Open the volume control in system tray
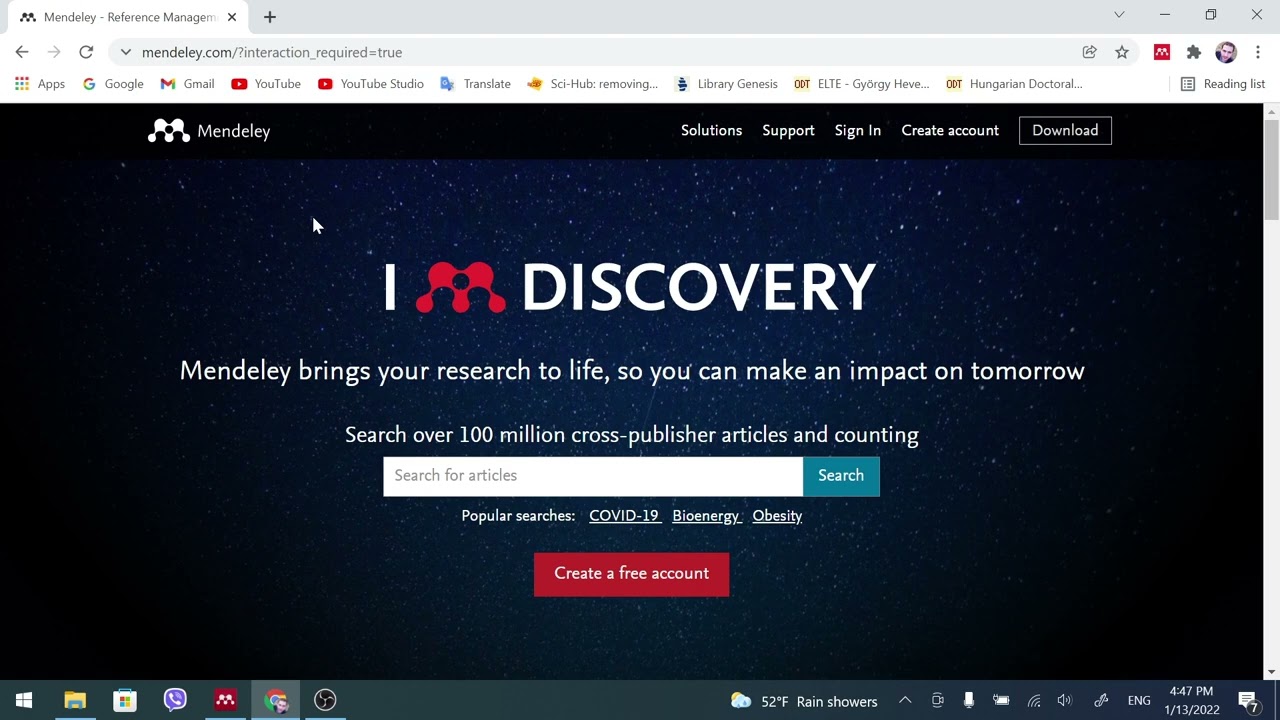 pos(1064,701)
